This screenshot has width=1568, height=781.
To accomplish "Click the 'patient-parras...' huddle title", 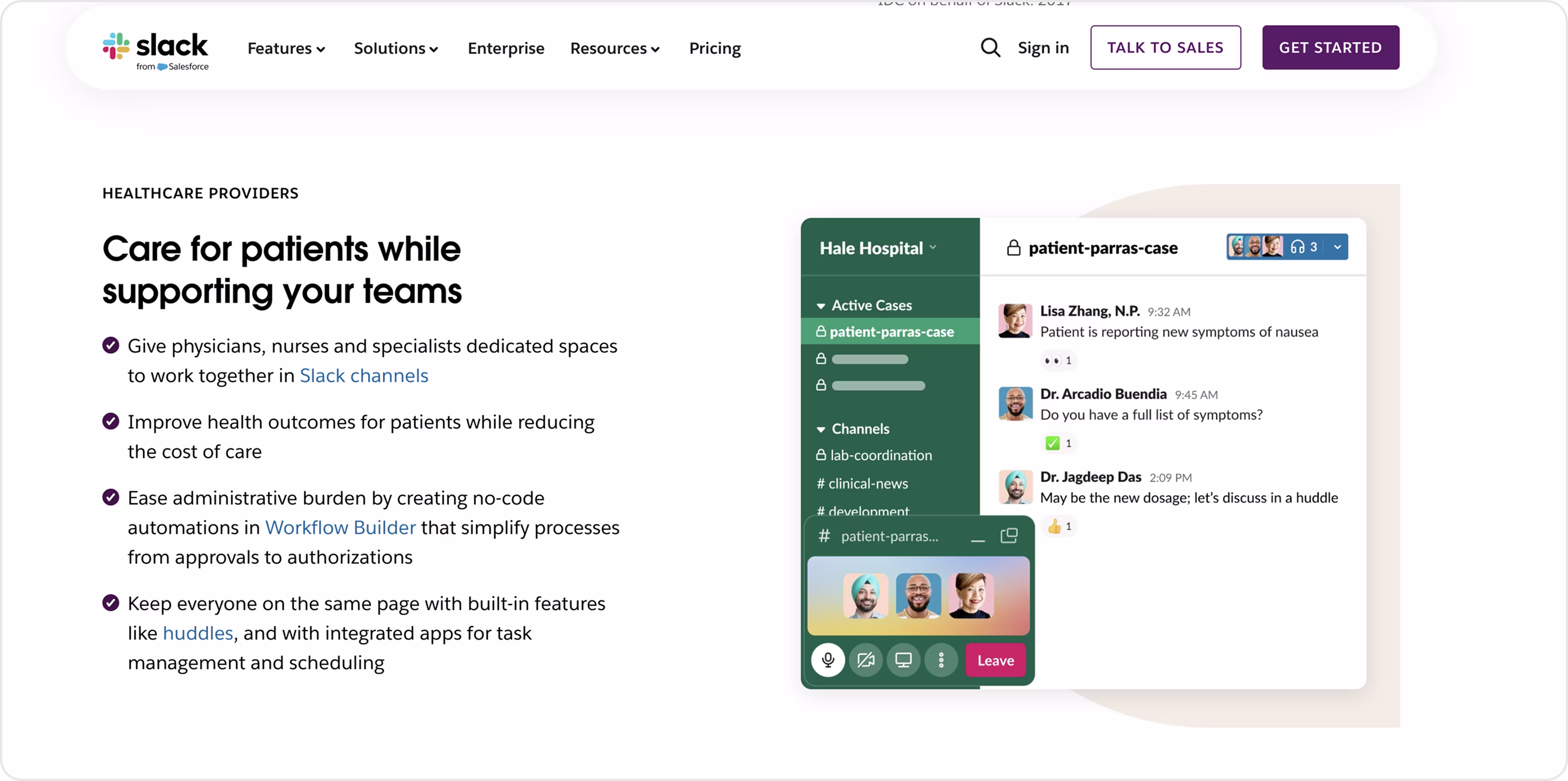I will pyautogui.click(x=889, y=536).
